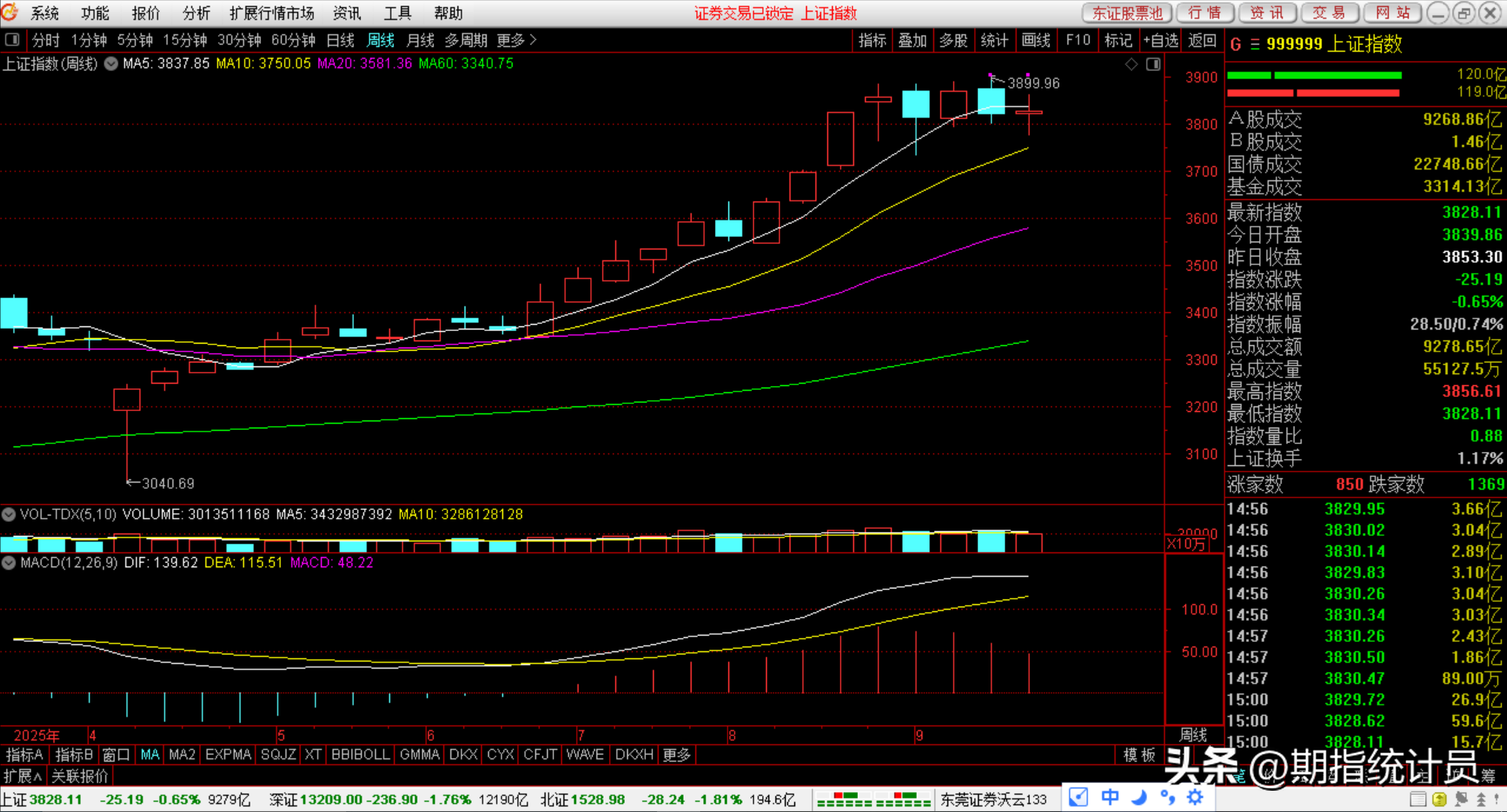Click the panel layout icon left of 分时

pos(12,40)
